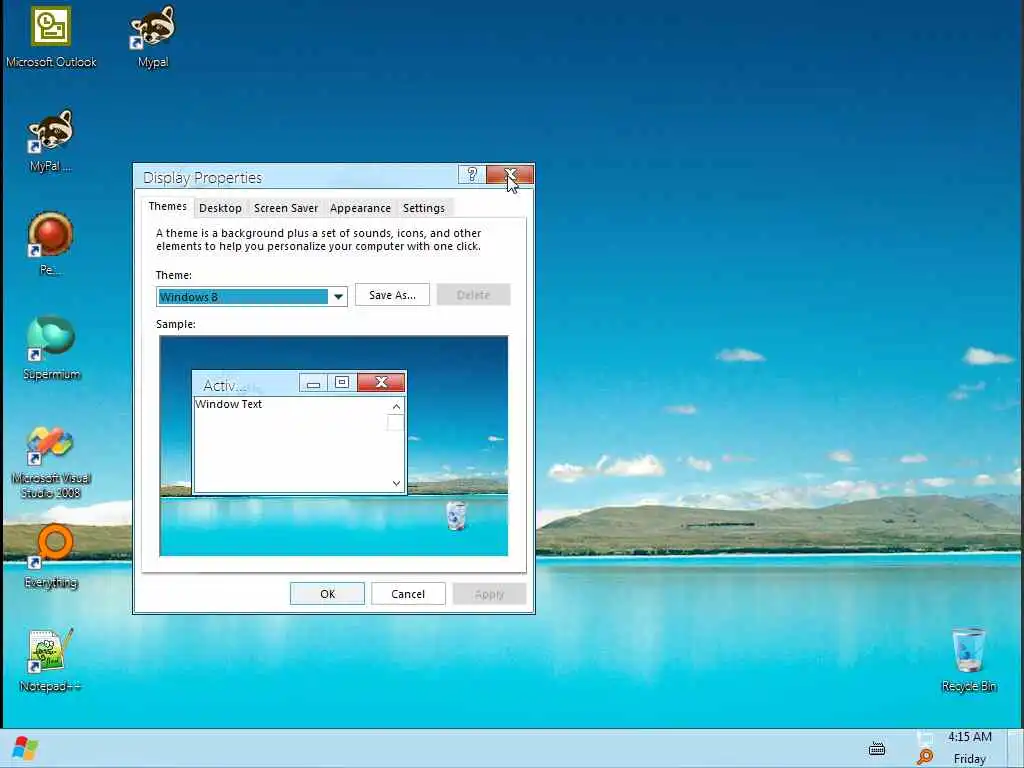
Task: Click the help question mark button
Action: click(472, 174)
